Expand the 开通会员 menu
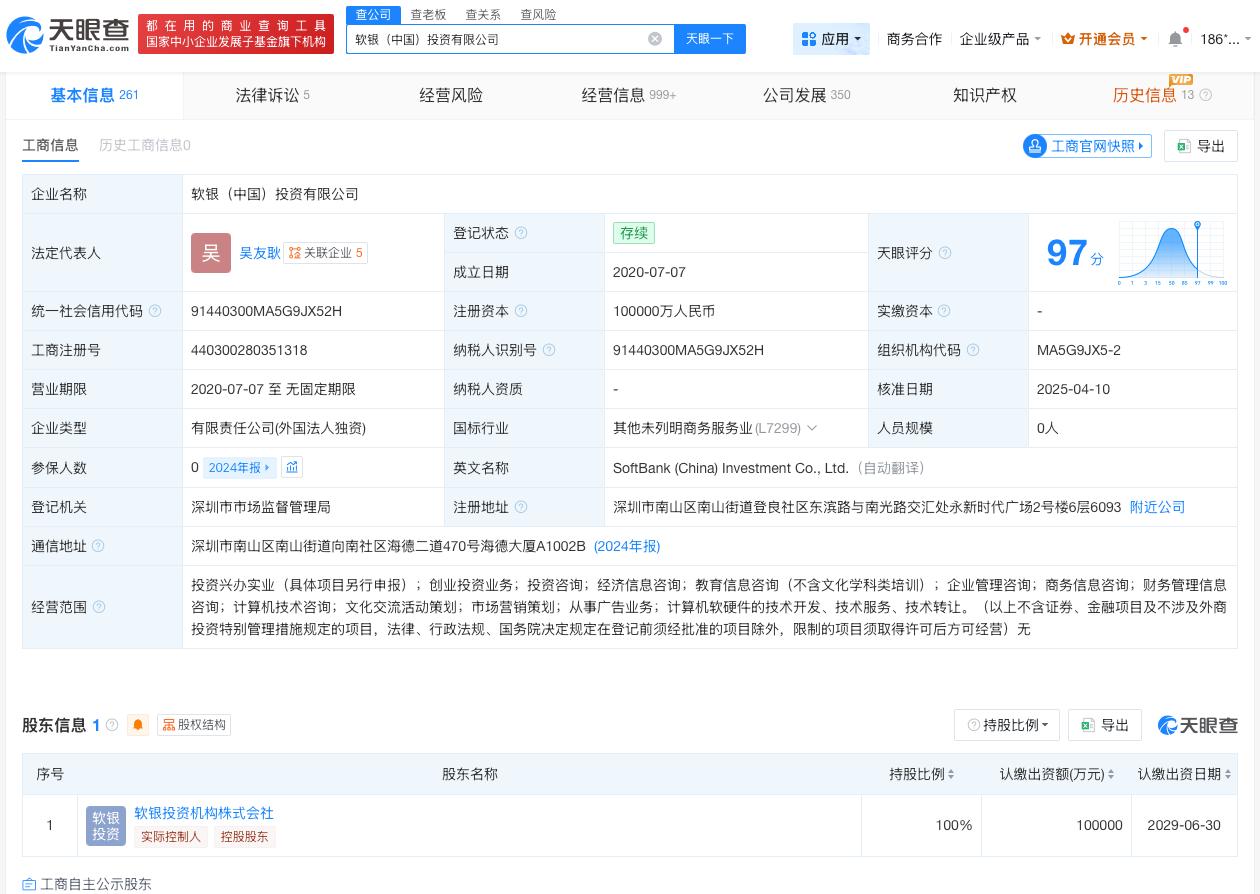 [1104, 39]
